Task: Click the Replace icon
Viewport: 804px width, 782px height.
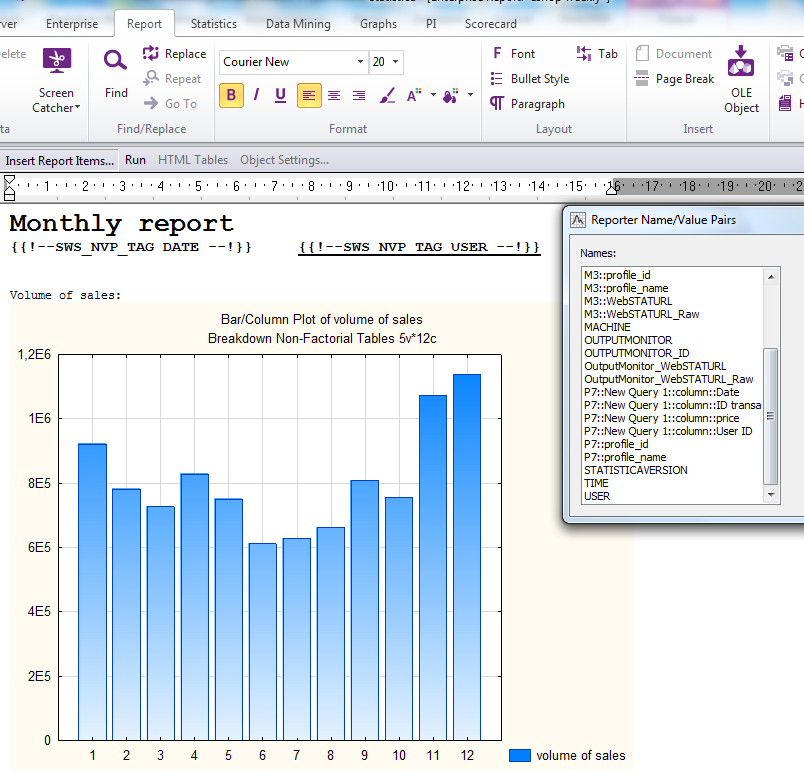Action: coord(150,53)
